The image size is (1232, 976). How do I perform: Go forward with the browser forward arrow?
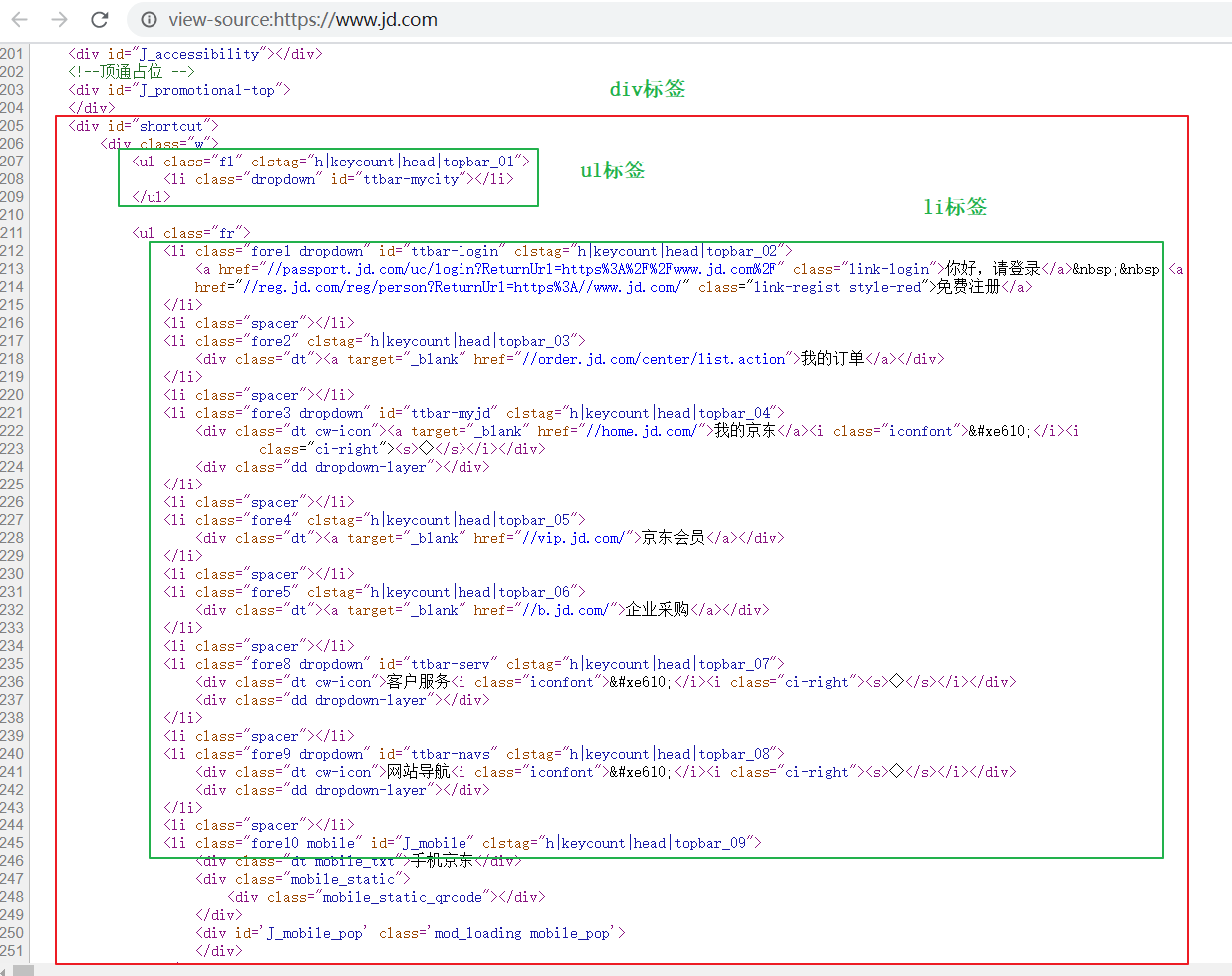point(59,19)
